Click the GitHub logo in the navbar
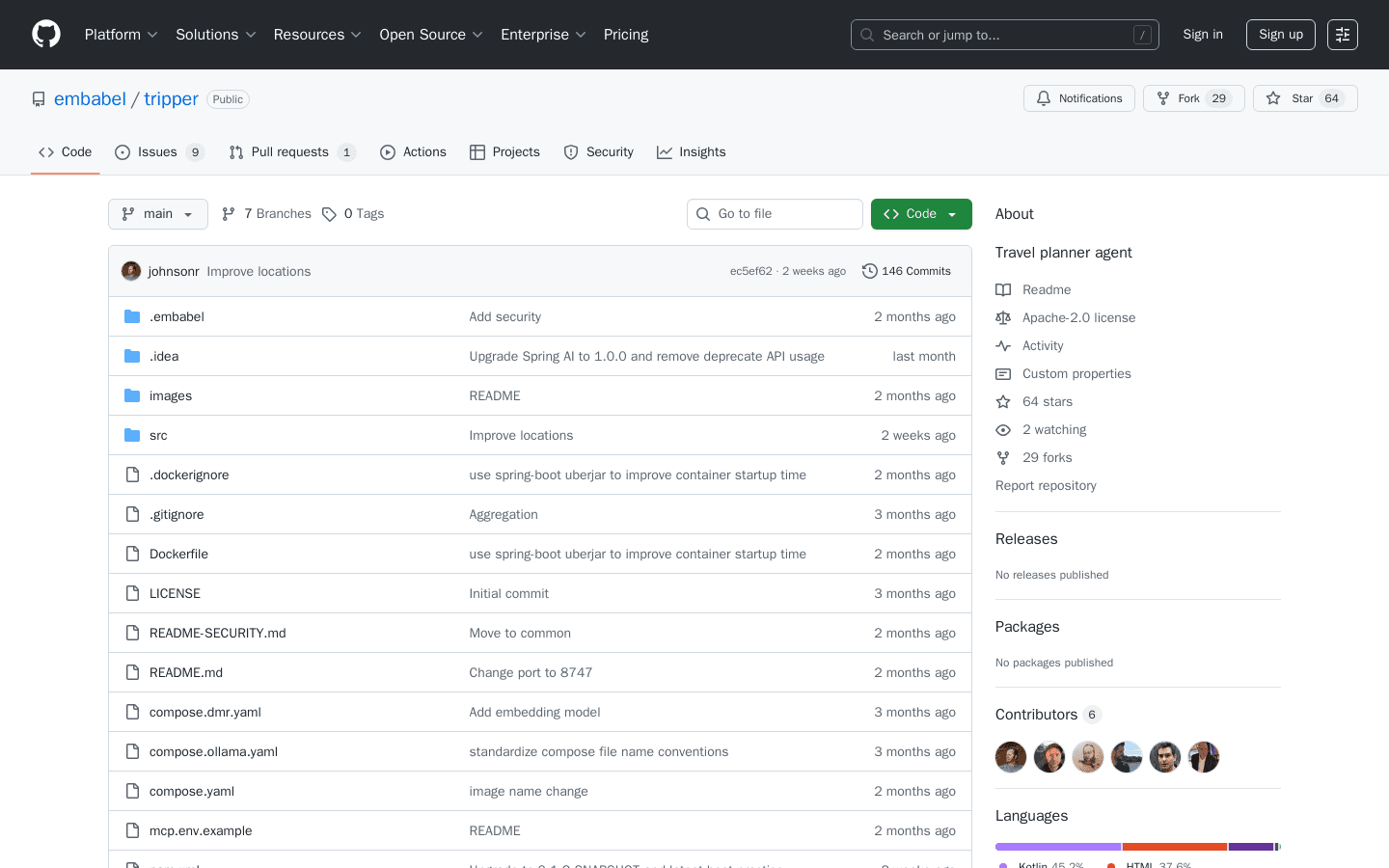The image size is (1389, 868). click(45, 34)
